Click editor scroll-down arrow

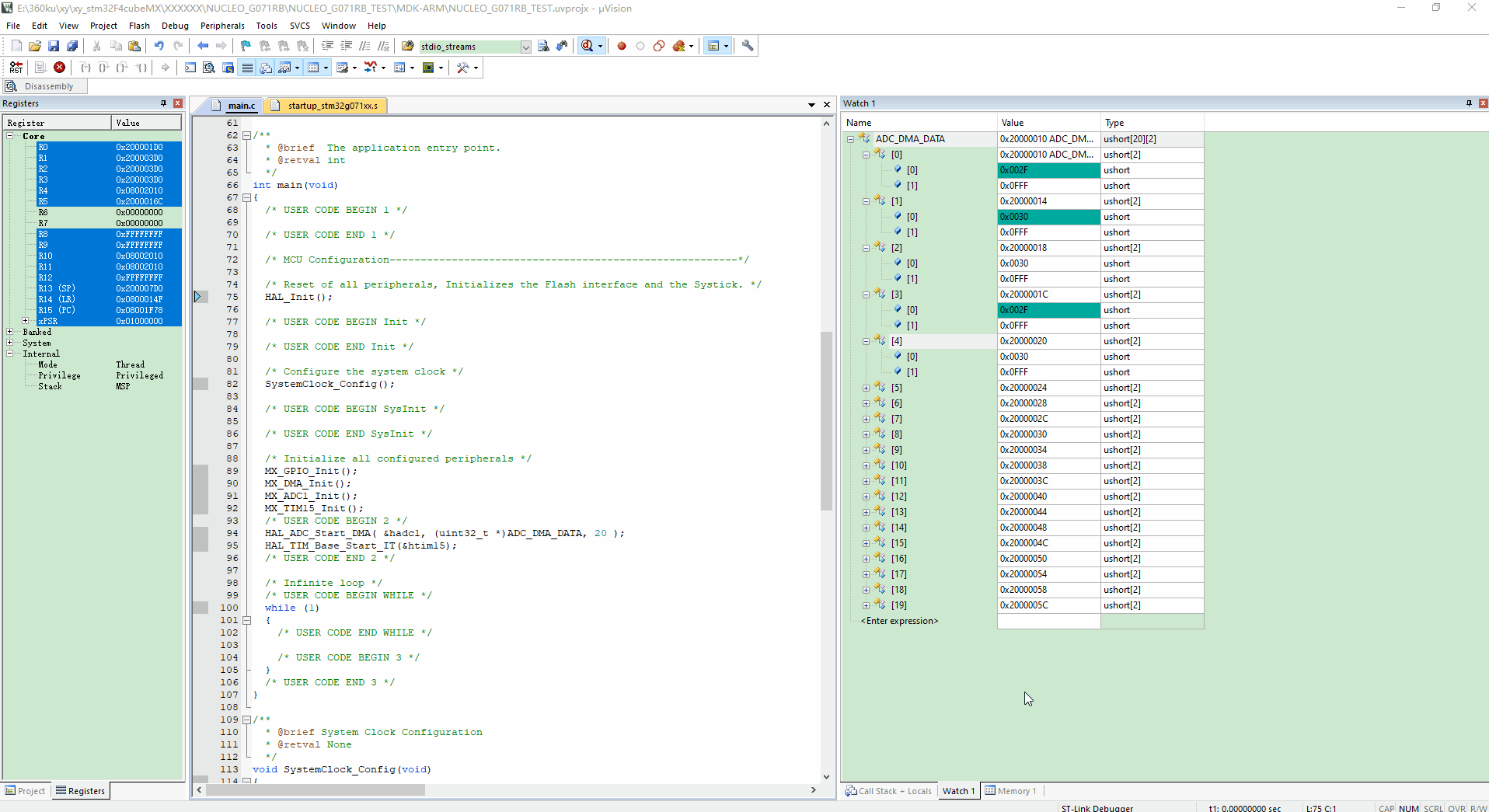click(826, 776)
